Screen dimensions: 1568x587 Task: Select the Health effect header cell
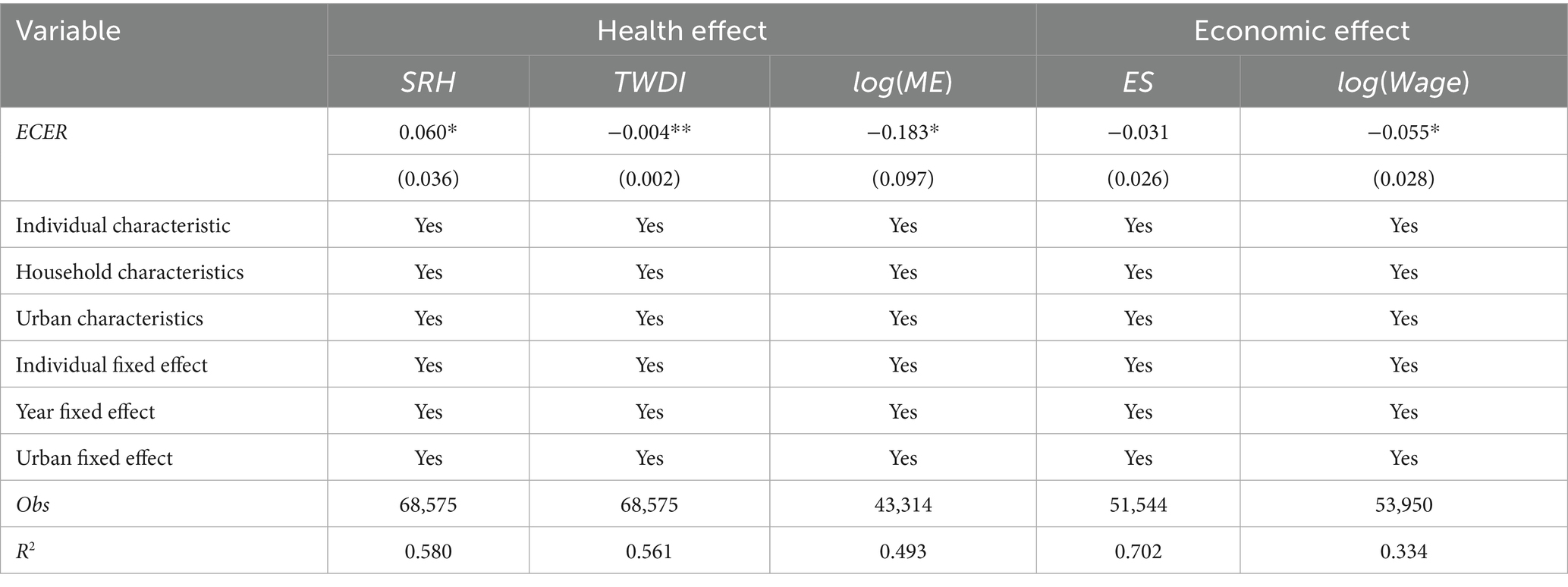coord(681,31)
